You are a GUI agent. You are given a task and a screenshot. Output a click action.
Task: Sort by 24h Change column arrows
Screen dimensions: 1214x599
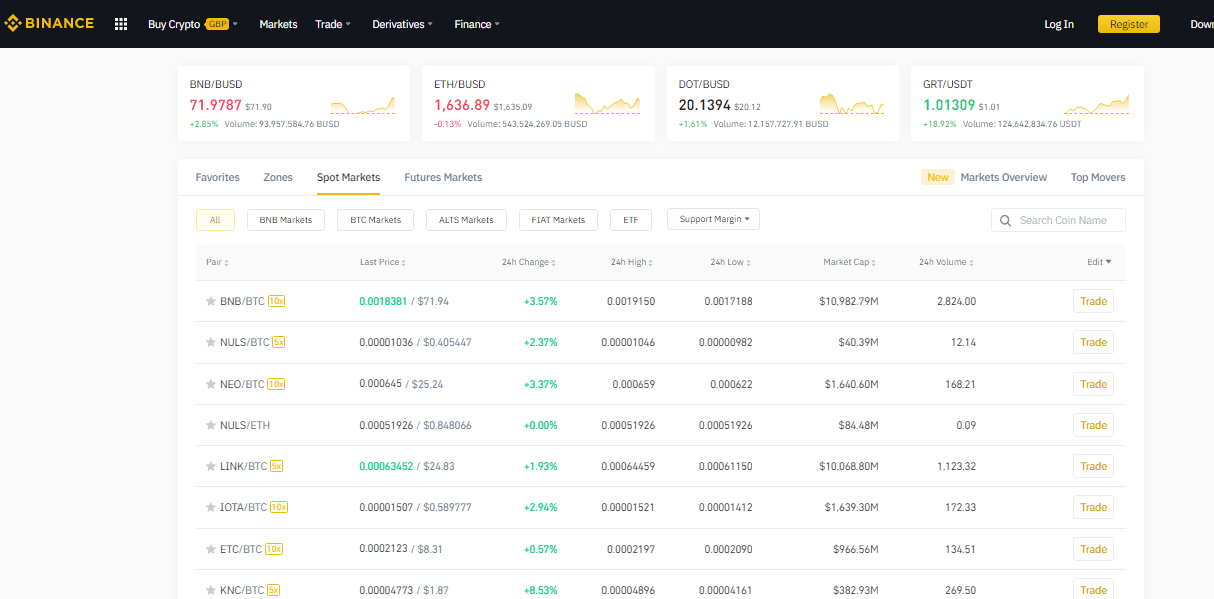click(x=554, y=262)
